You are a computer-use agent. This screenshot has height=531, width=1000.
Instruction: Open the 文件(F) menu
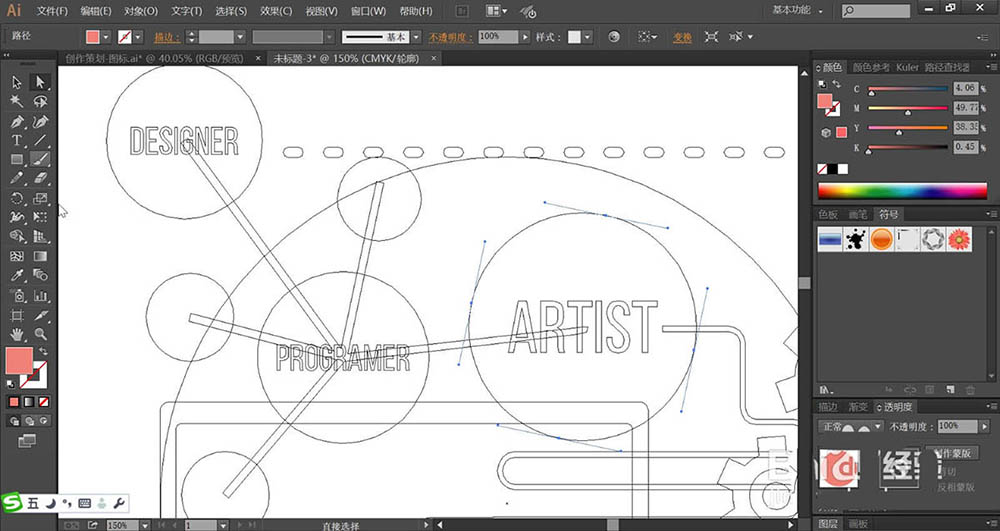click(x=52, y=11)
